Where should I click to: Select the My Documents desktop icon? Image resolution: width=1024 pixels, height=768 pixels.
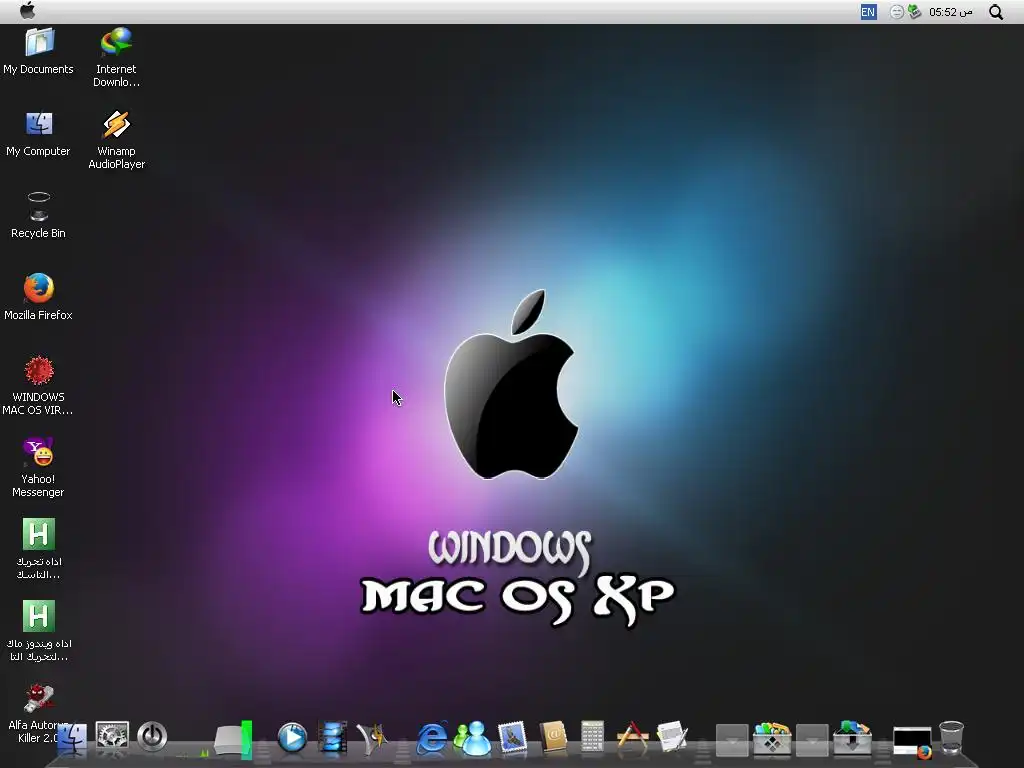click(x=39, y=52)
